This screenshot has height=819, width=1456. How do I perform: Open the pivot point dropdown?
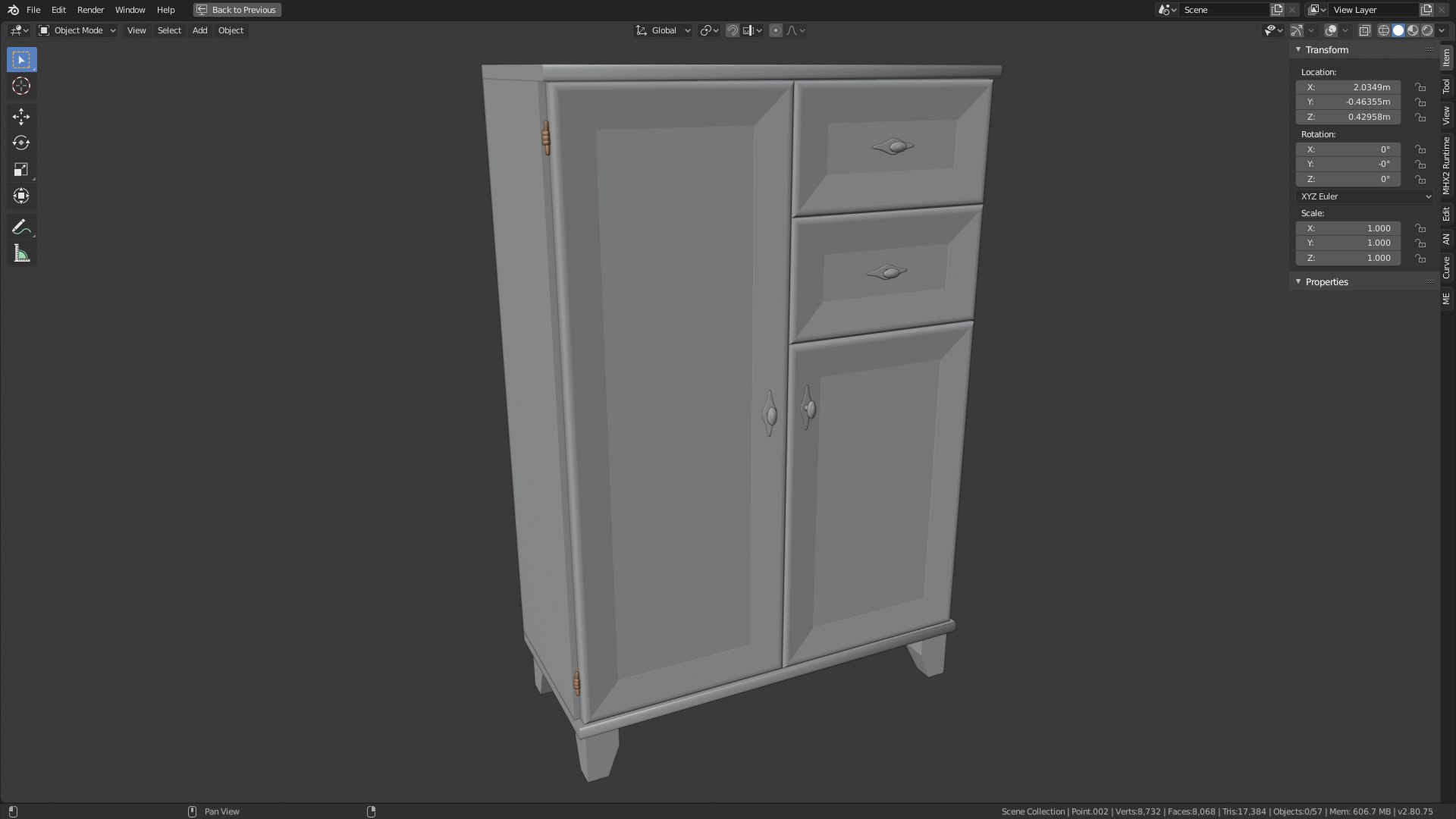coord(709,30)
